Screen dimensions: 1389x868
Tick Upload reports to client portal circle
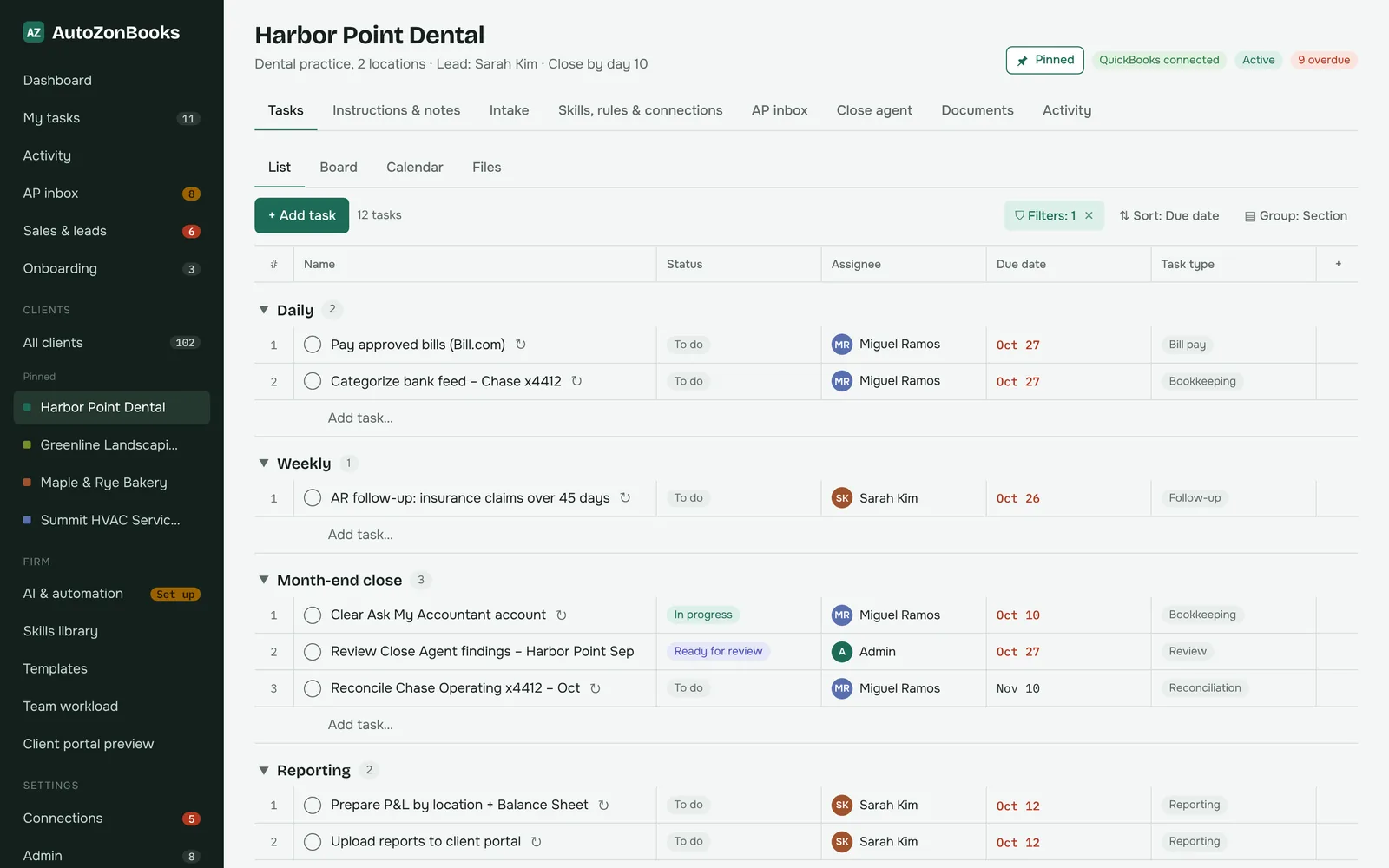(x=313, y=842)
